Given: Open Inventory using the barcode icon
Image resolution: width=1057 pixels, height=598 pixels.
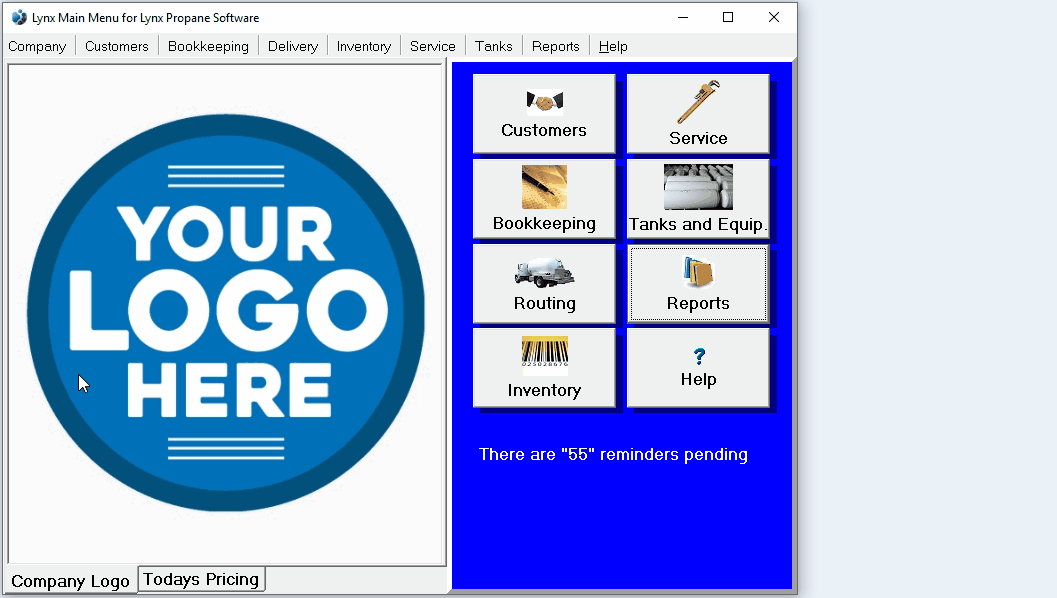Looking at the screenshot, I should [544, 355].
